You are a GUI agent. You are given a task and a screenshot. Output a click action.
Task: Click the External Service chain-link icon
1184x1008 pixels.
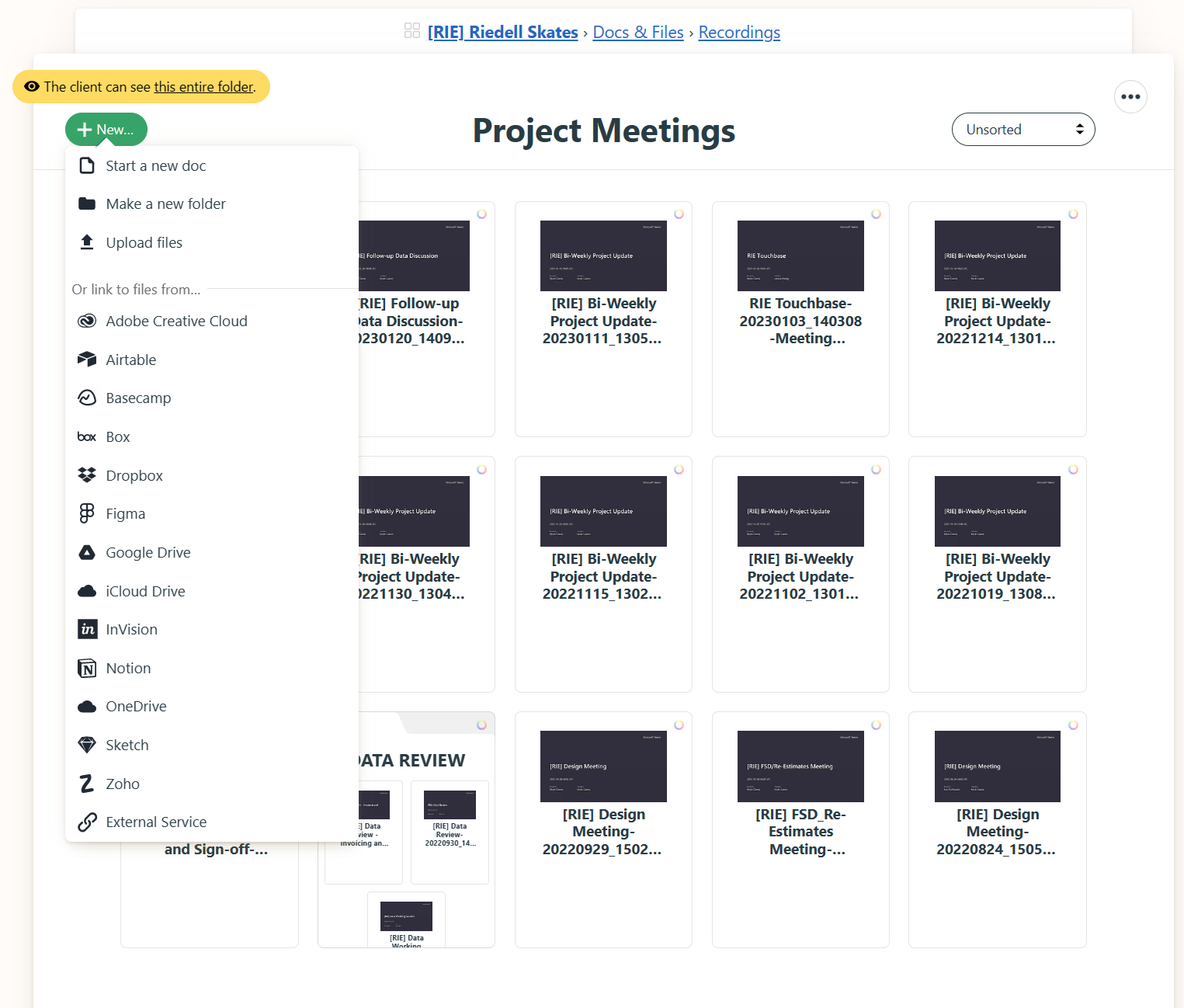(87, 822)
